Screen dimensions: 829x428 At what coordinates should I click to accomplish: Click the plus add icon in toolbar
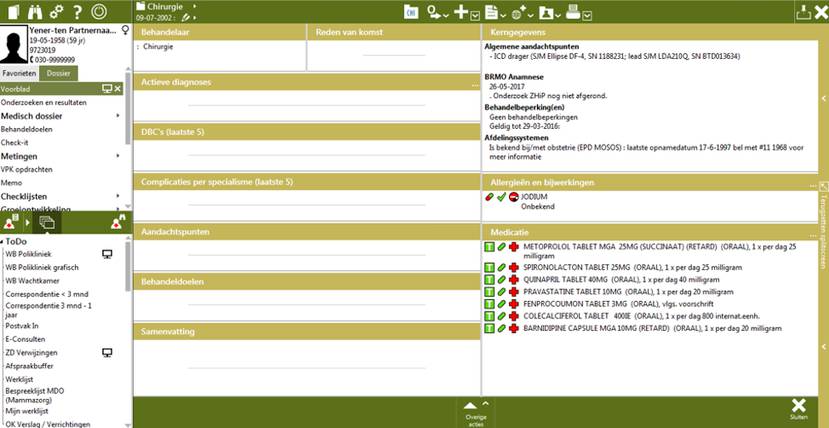click(461, 12)
